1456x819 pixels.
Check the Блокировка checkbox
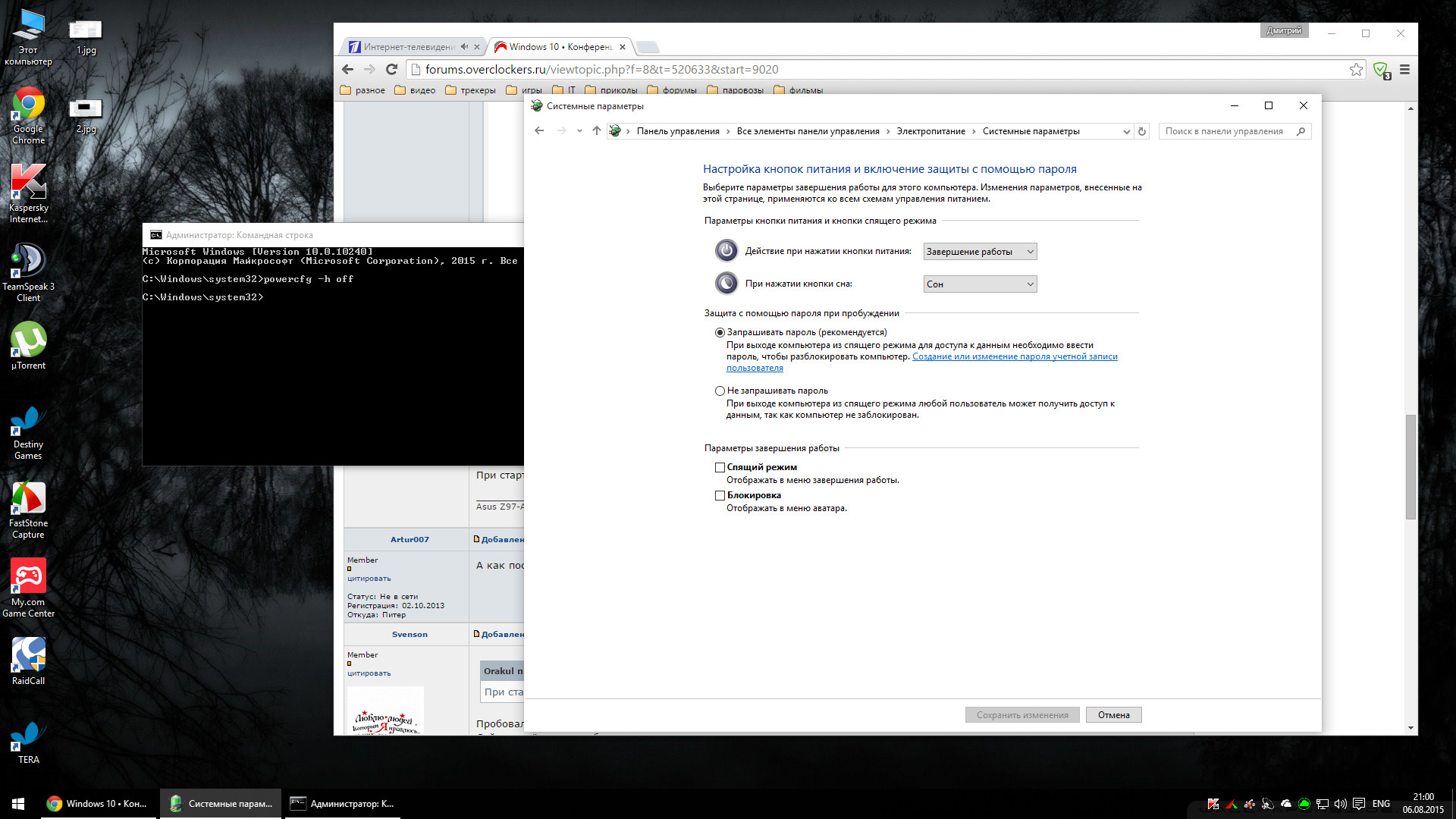(720, 496)
